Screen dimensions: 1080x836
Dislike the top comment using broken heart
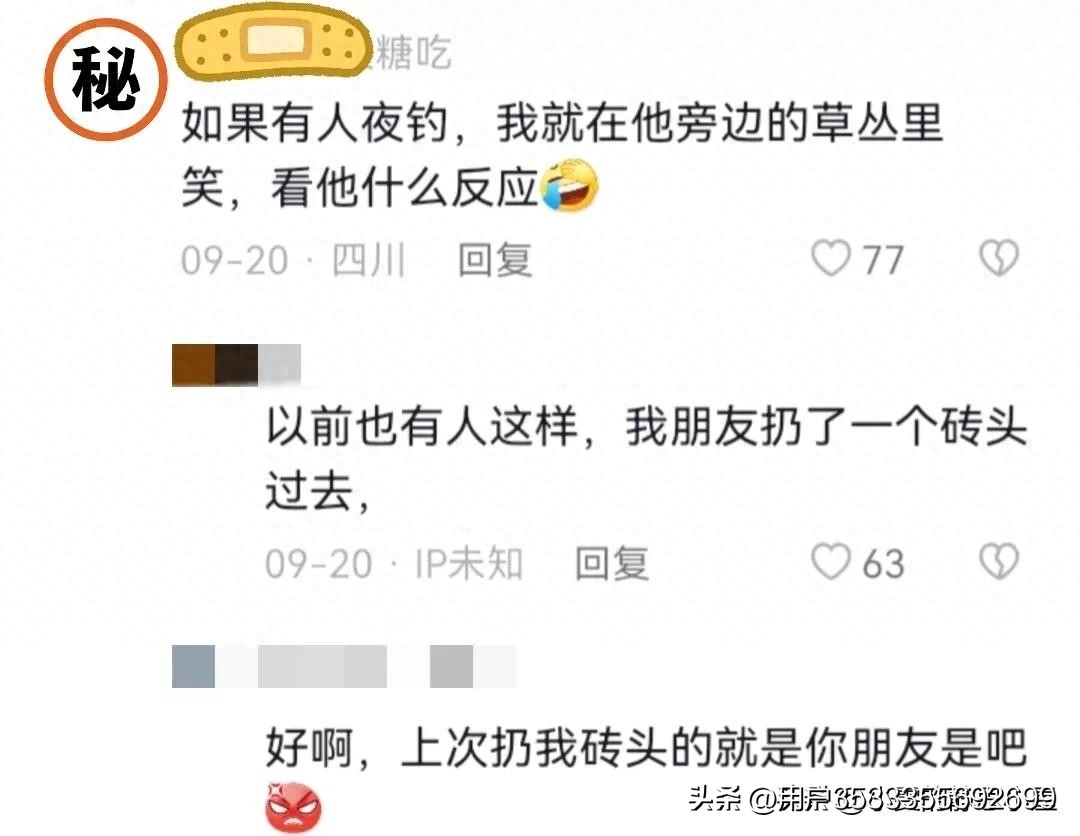coord(999,258)
